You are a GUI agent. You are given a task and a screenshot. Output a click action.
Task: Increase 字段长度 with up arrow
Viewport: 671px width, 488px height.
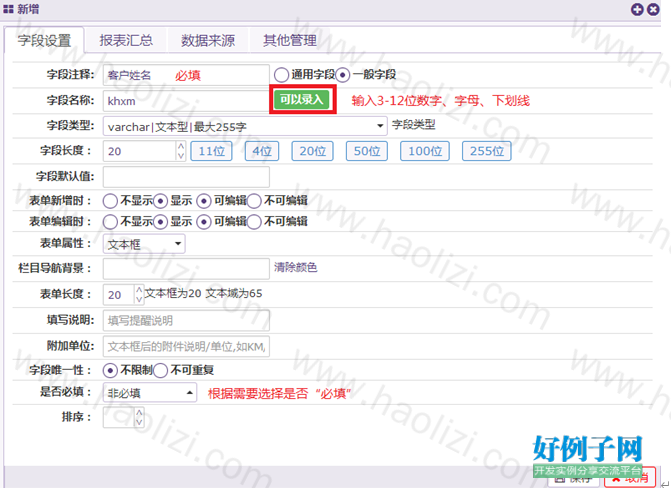coord(181,146)
